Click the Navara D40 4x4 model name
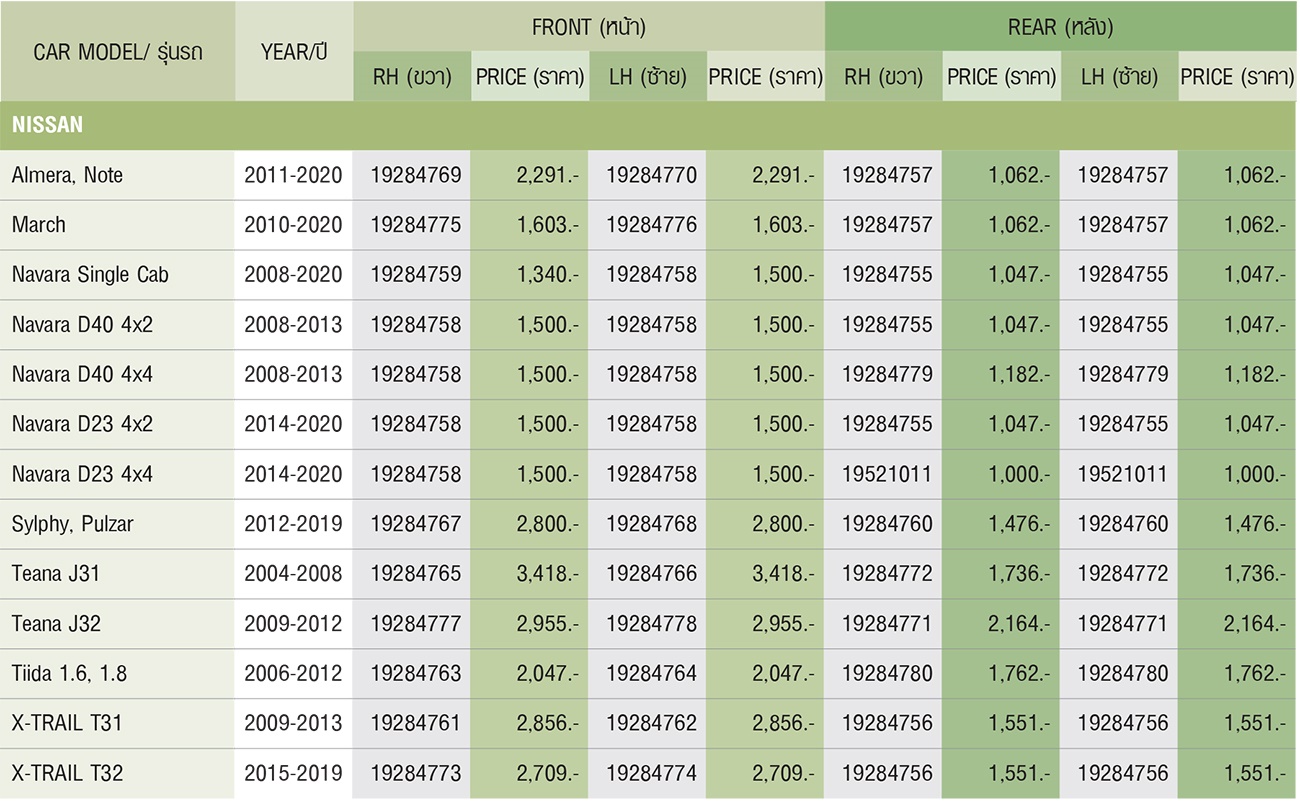Screen dimensions: 1300x803 pyautogui.click(x=82, y=375)
